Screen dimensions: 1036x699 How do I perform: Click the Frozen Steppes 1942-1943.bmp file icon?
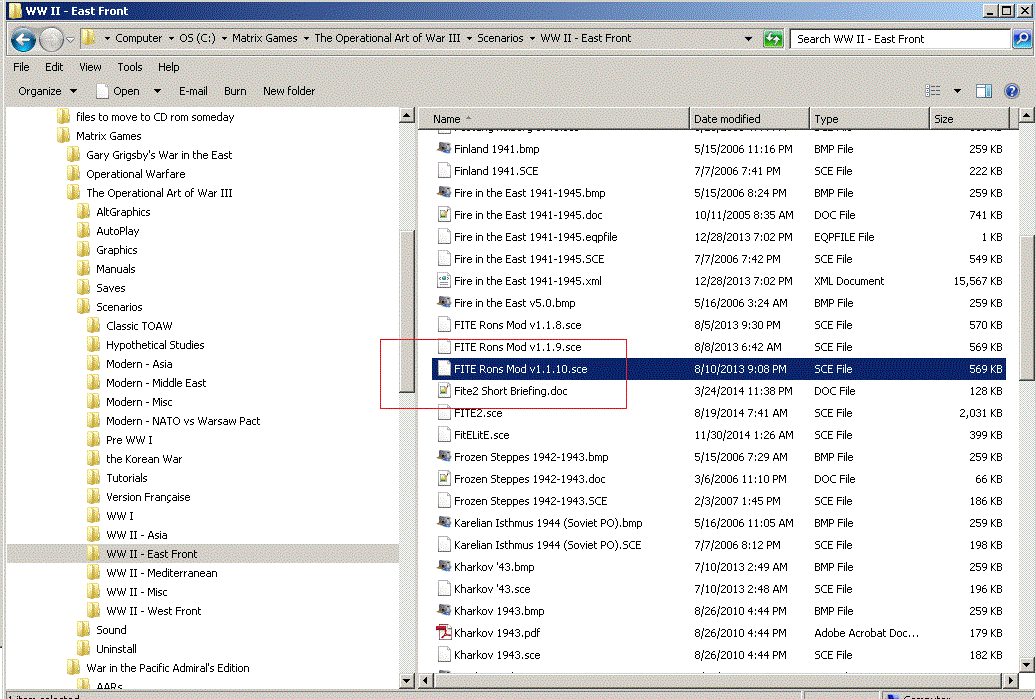pyautogui.click(x=444, y=457)
